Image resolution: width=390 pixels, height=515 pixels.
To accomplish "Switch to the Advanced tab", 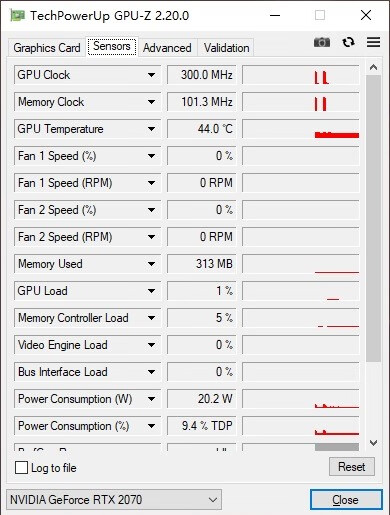I will click(x=167, y=48).
